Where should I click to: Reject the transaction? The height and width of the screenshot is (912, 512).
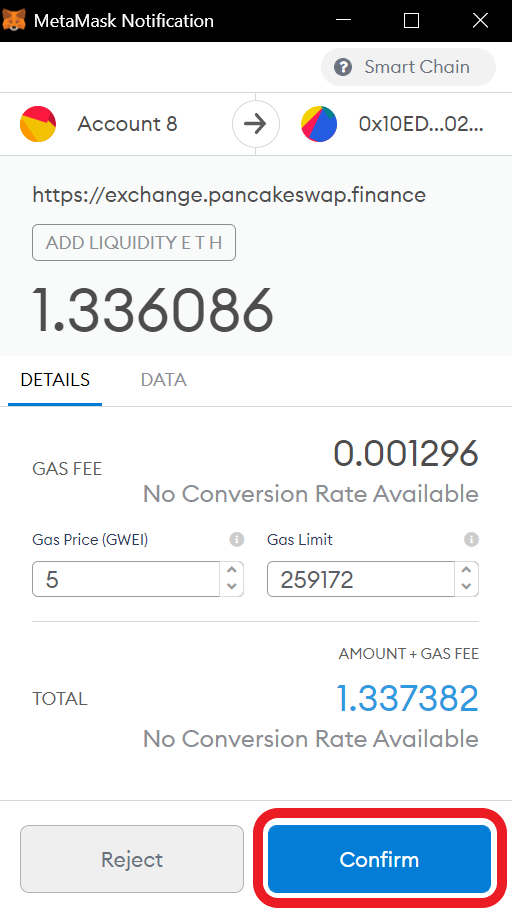(x=132, y=859)
